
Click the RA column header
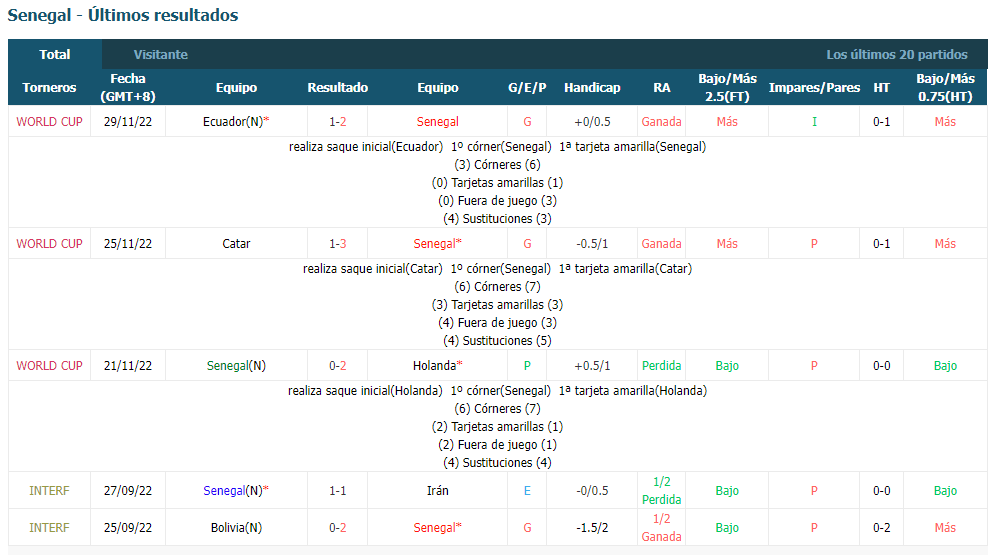(661, 88)
